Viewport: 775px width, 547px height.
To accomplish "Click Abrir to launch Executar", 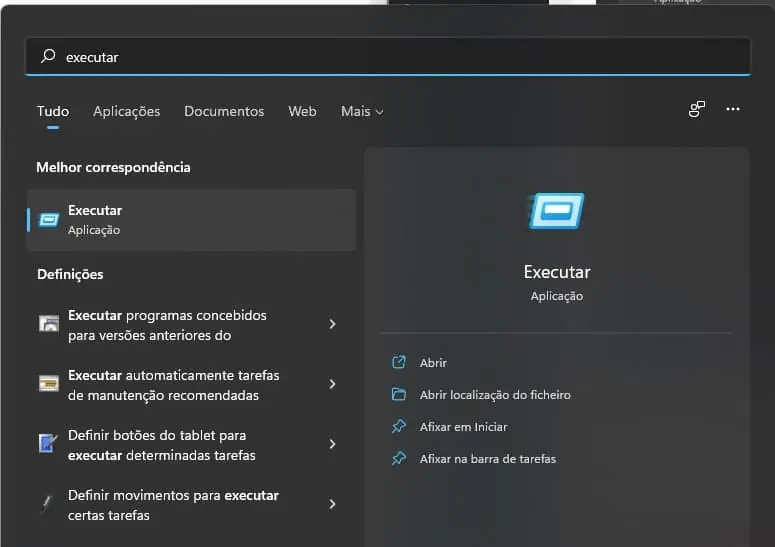I will (433, 363).
